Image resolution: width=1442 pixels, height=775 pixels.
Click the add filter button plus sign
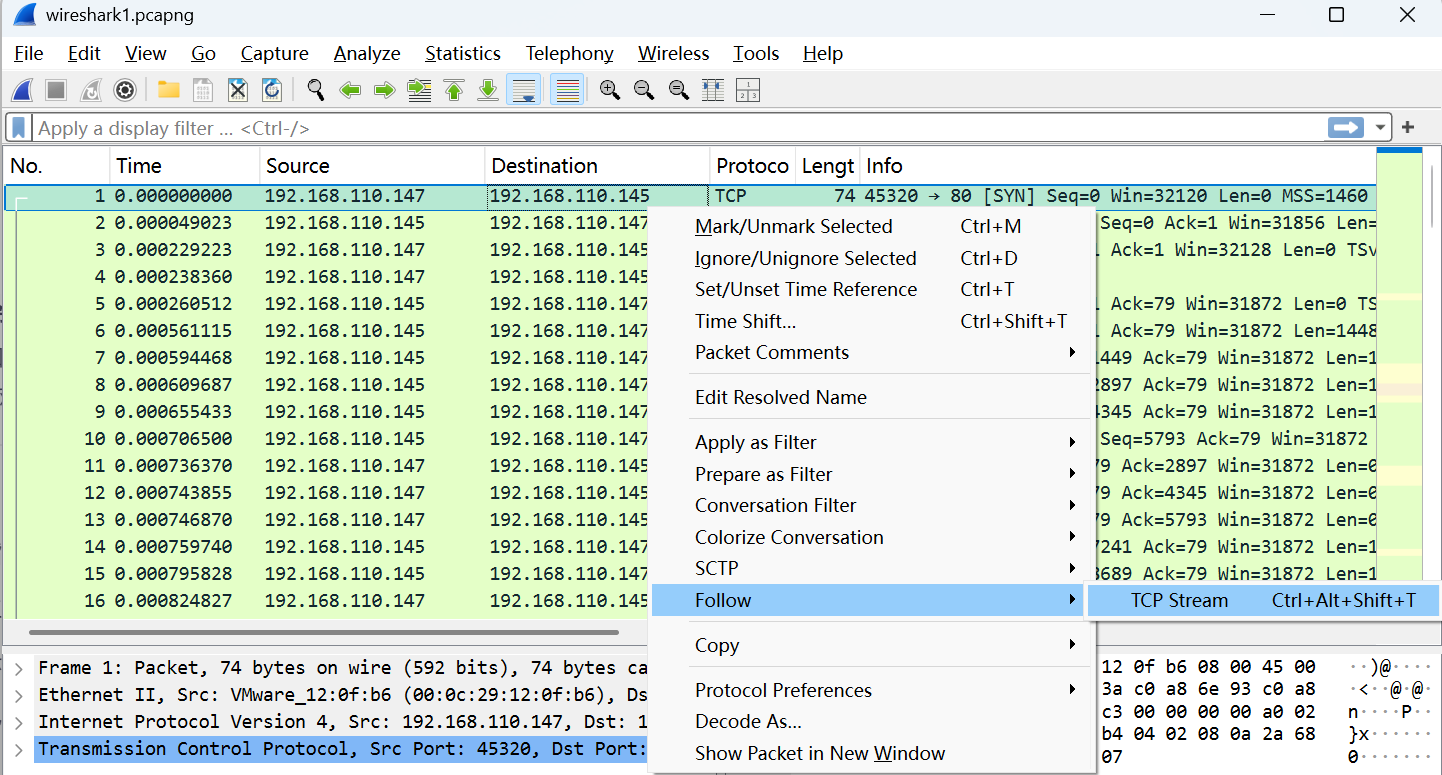[x=1408, y=128]
